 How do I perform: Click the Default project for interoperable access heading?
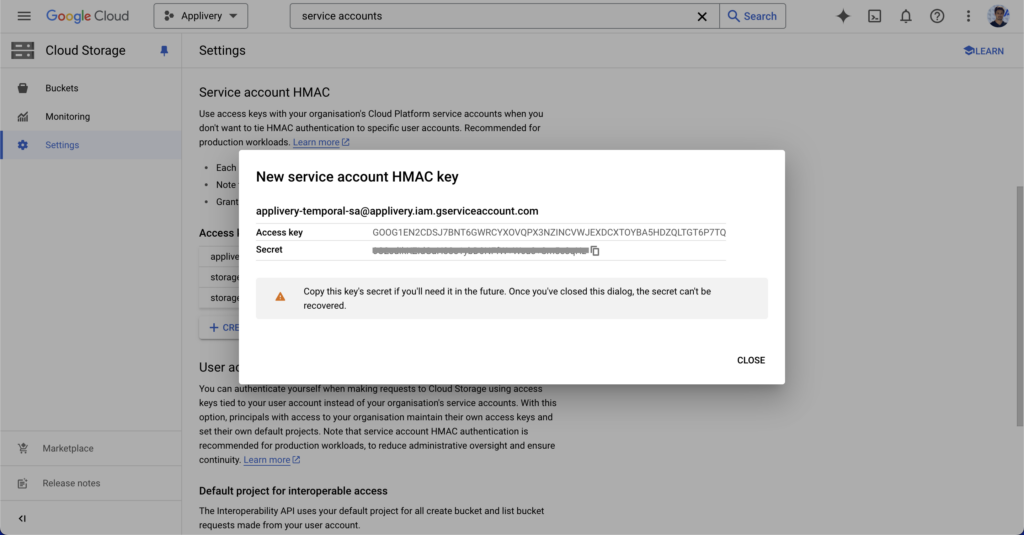(293, 491)
